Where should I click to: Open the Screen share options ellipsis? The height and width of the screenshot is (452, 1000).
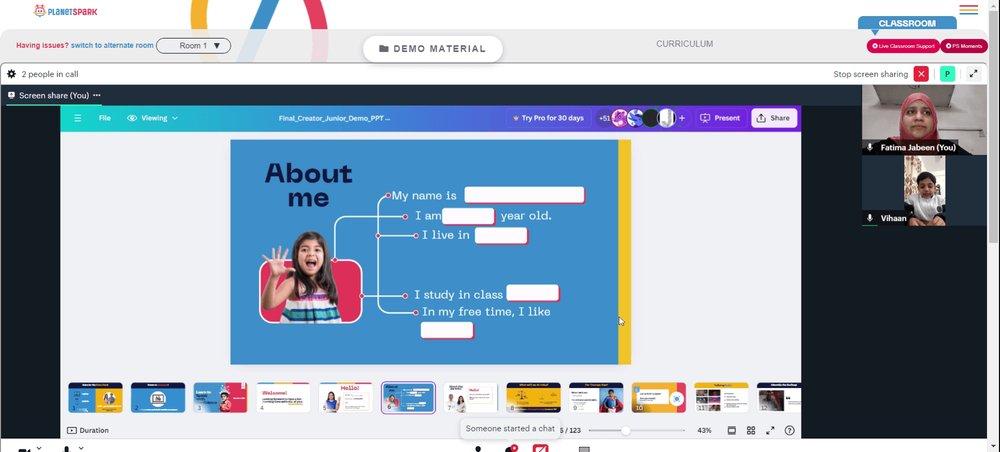tap(96, 95)
